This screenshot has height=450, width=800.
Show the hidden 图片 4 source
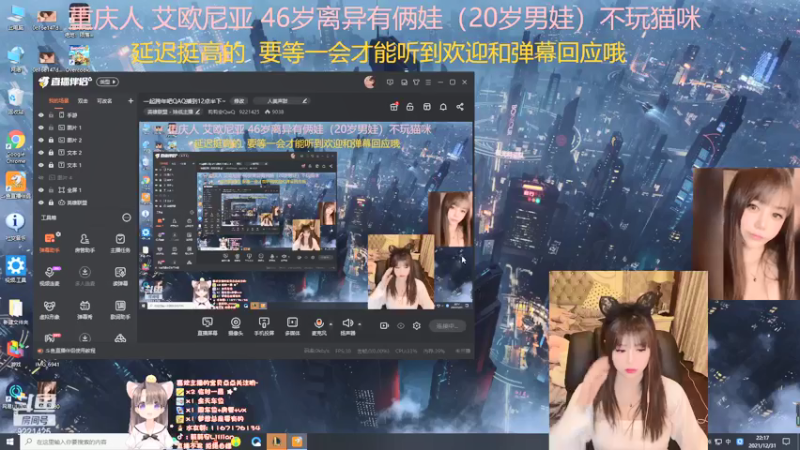[41, 178]
